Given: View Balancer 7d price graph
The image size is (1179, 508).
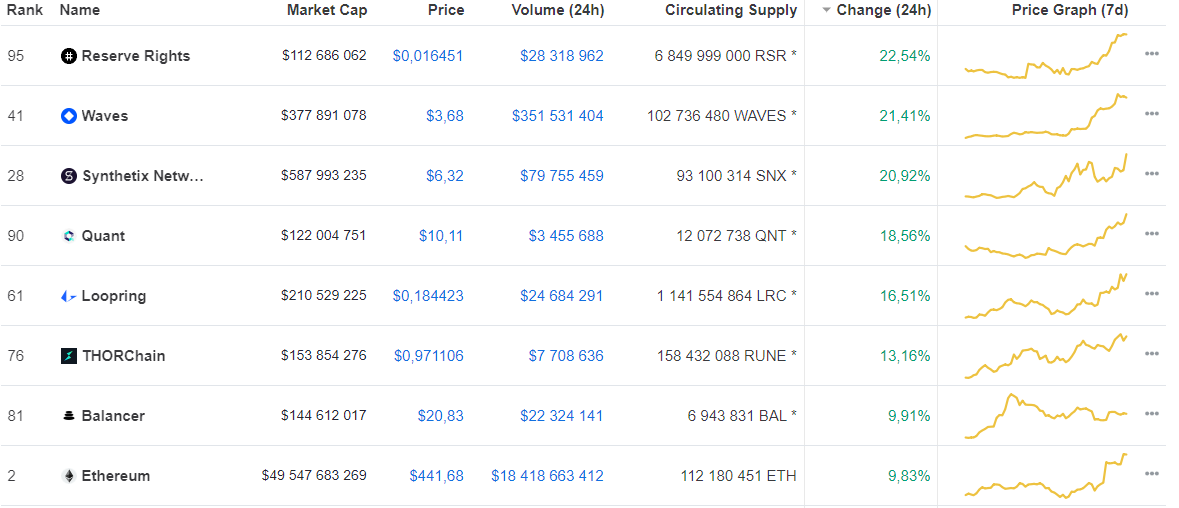Looking at the screenshot, I should pos(1046,416).
